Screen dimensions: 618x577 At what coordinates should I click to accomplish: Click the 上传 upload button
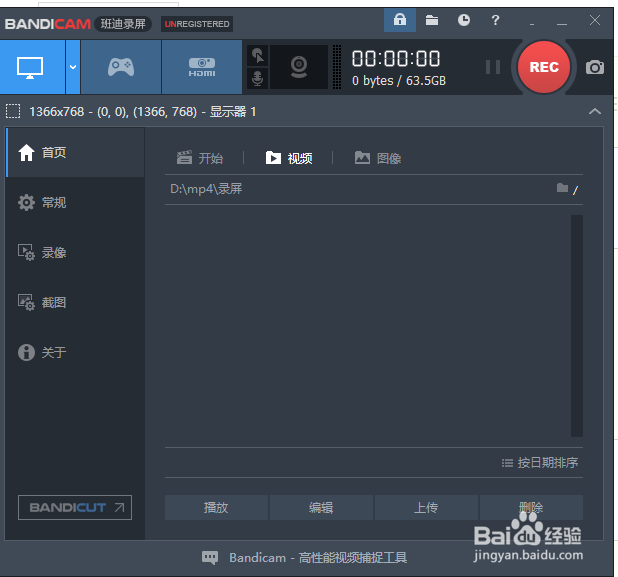[x=426, y=507]
